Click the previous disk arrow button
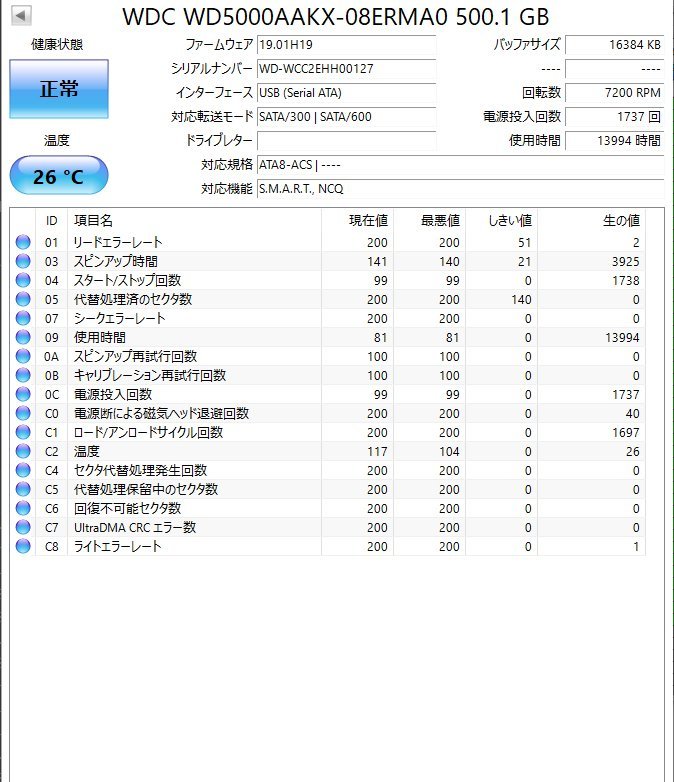The width and height of the screenshot is (674, 782). point(20,15)
